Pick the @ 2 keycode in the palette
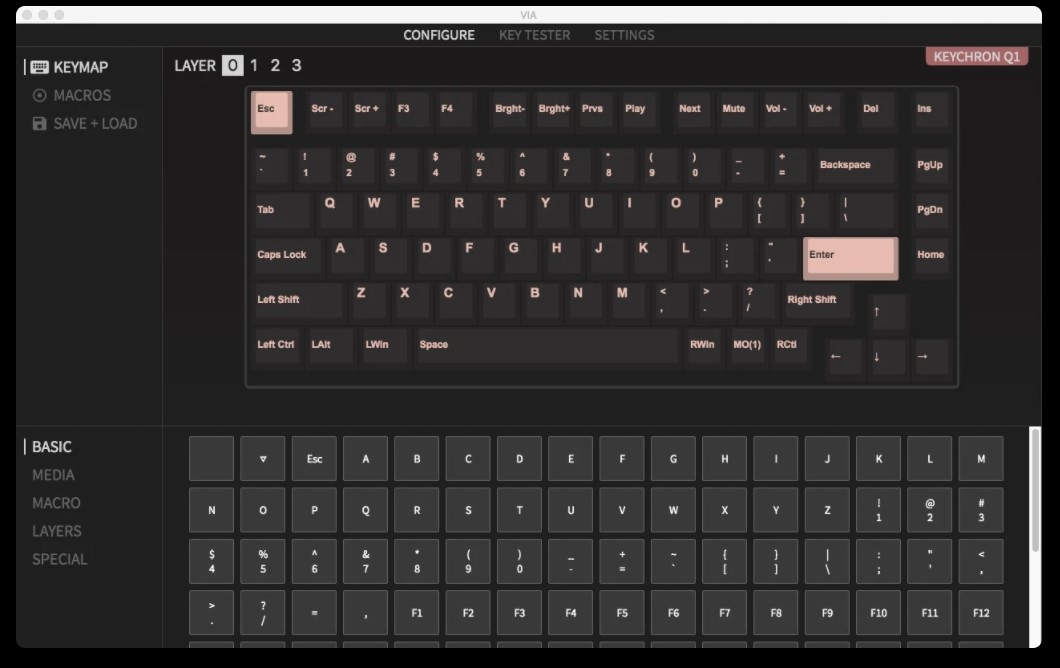This screenshot has width=1060, height=668. click(930, 510)
